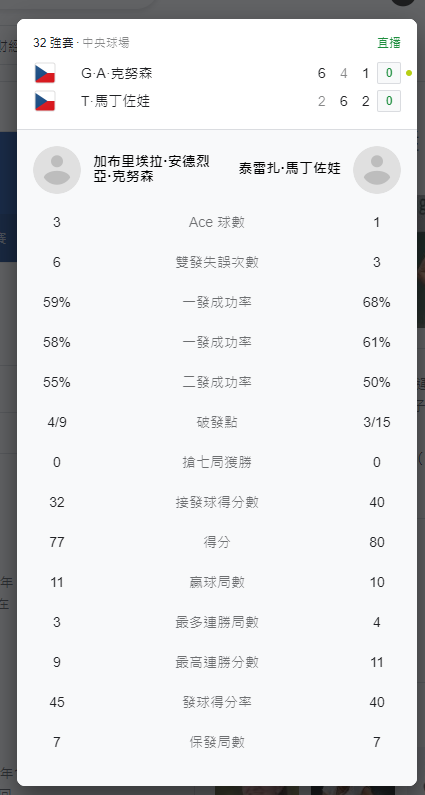425x795 pixels.
Task: Click the current game score box for 克努森
Action: [x=389, y=74]
